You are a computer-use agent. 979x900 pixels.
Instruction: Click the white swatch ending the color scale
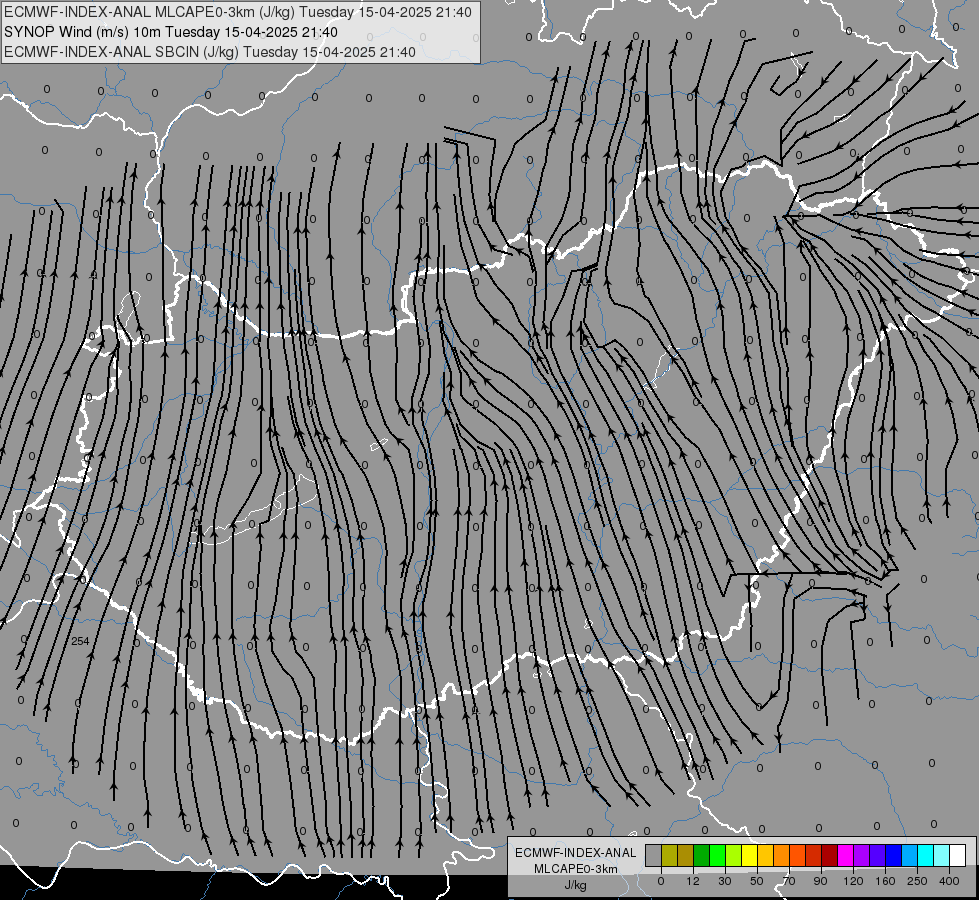point(958,855)
